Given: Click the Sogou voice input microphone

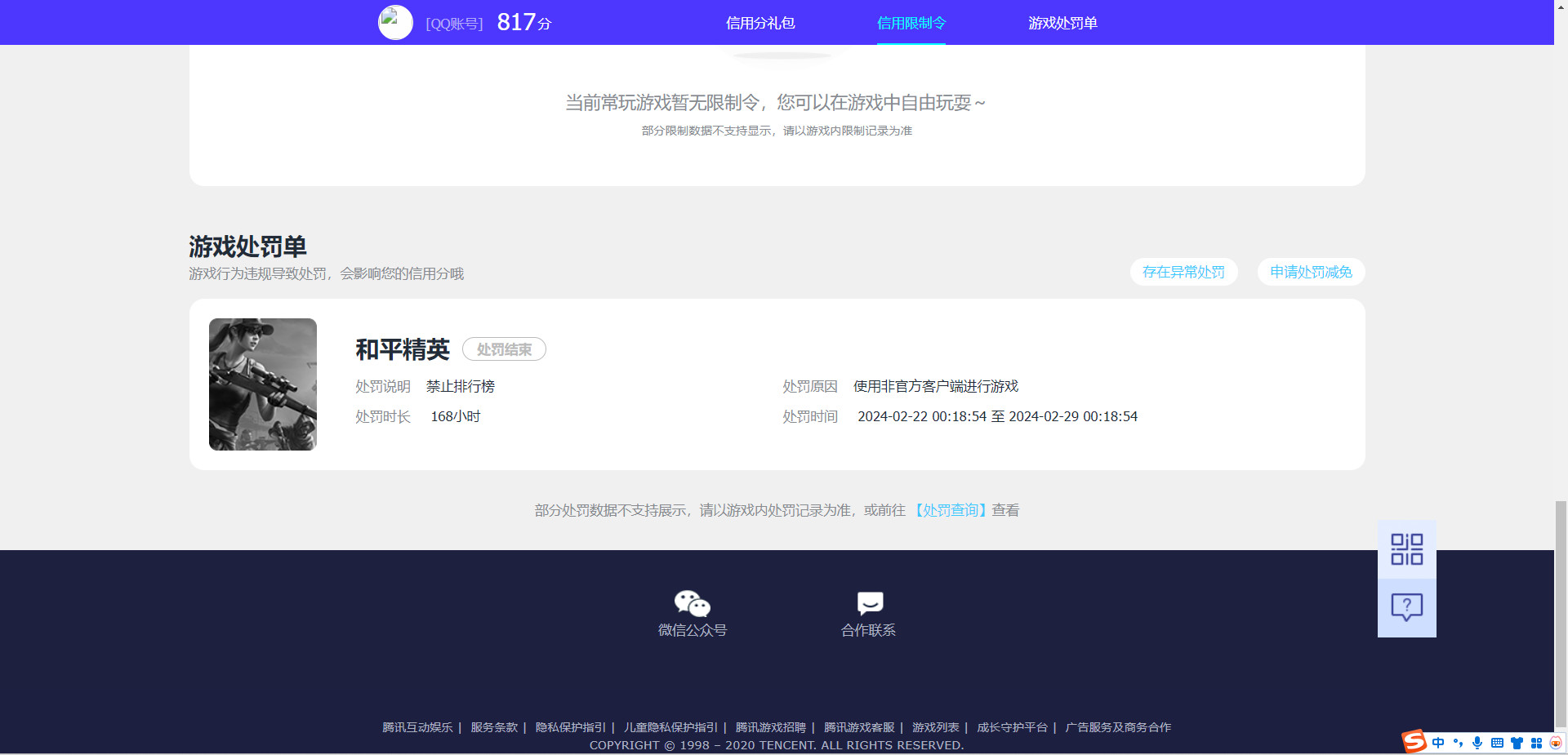Looking at the screenshot, I should coord(1477,743).
